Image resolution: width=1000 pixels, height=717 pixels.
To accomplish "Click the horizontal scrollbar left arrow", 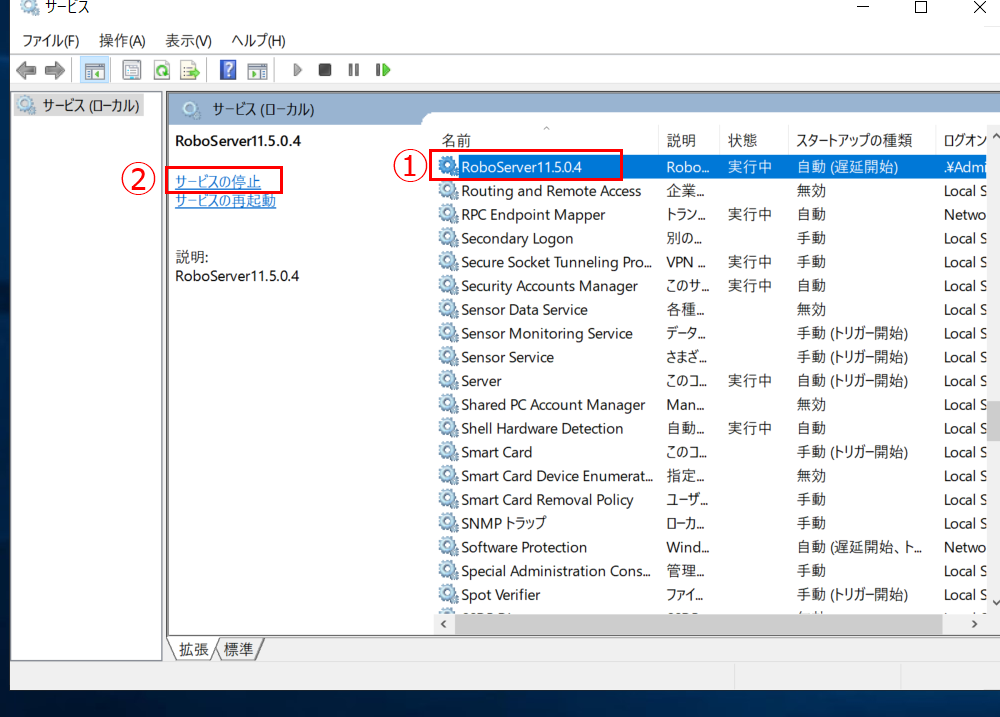I will pyautogui.click(x=445, y=624).
